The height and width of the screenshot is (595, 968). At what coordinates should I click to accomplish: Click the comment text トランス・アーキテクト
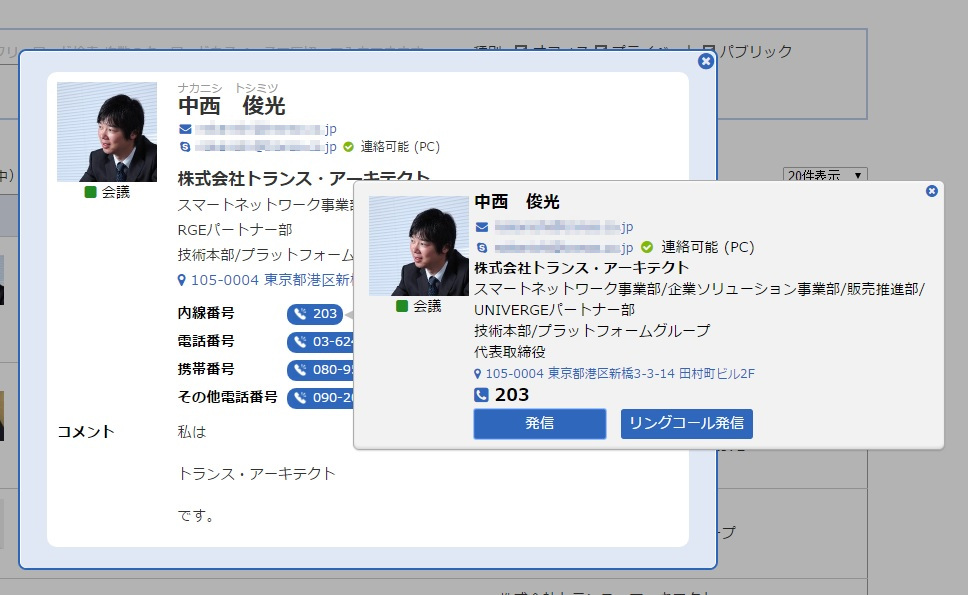(x=256, y=473)
